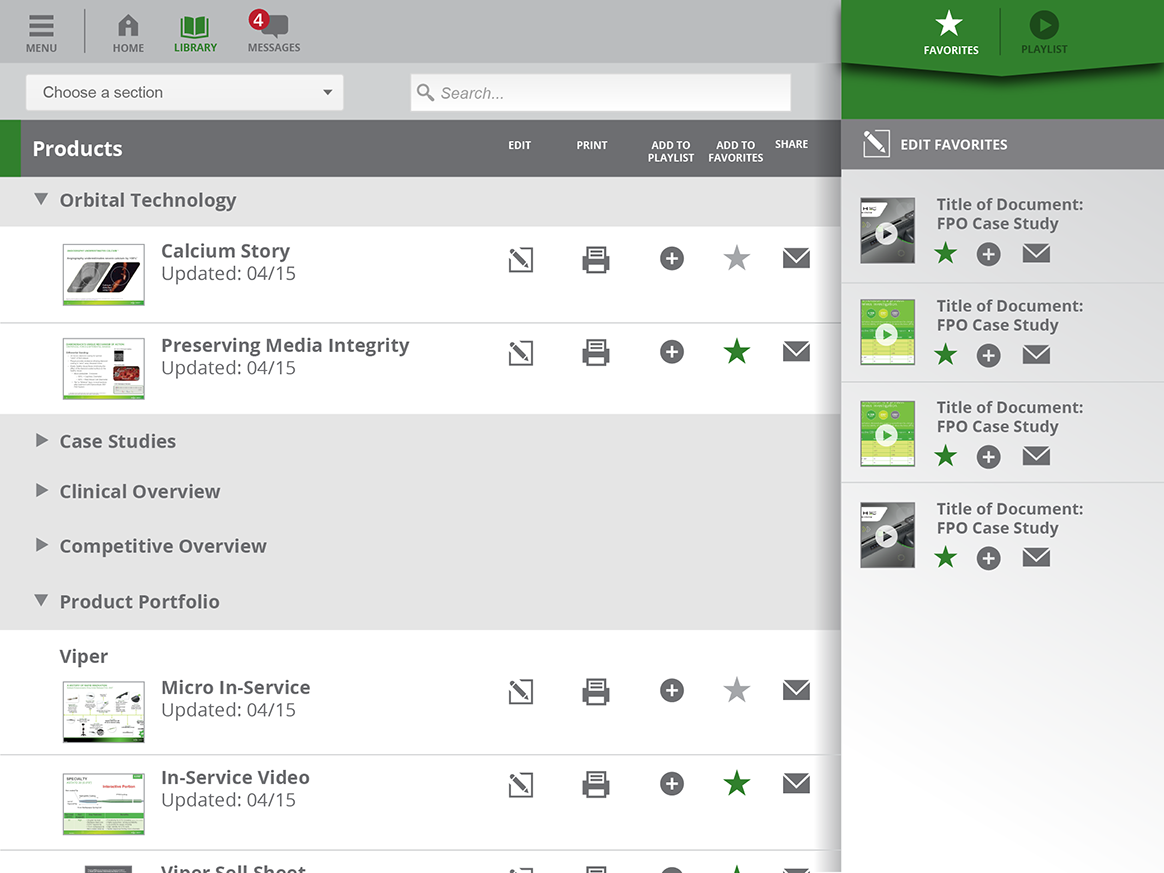Toggle the green star on Preserving Media Integrity
Viewport: 1164px width, 873px height.
(736, 351)
